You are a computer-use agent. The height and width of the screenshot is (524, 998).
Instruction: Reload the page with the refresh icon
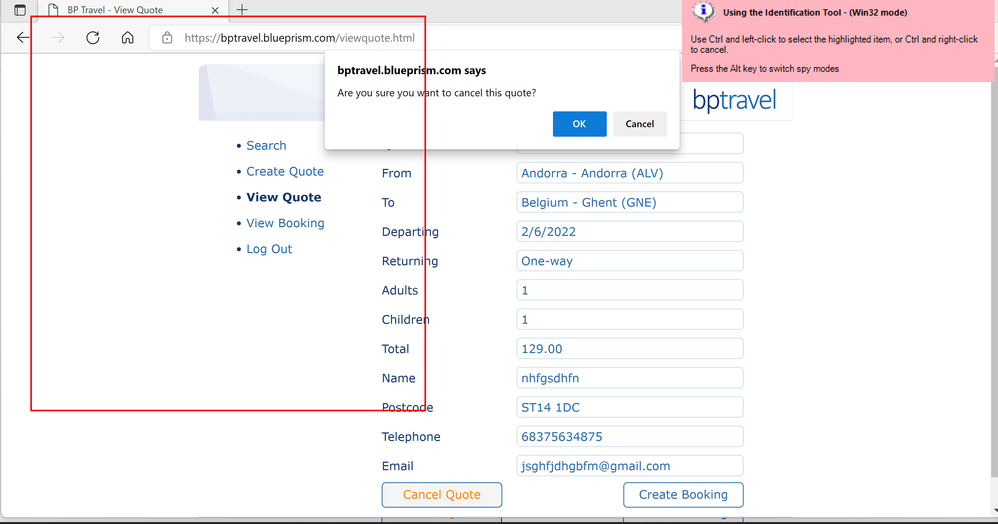[x=93, y=38]
